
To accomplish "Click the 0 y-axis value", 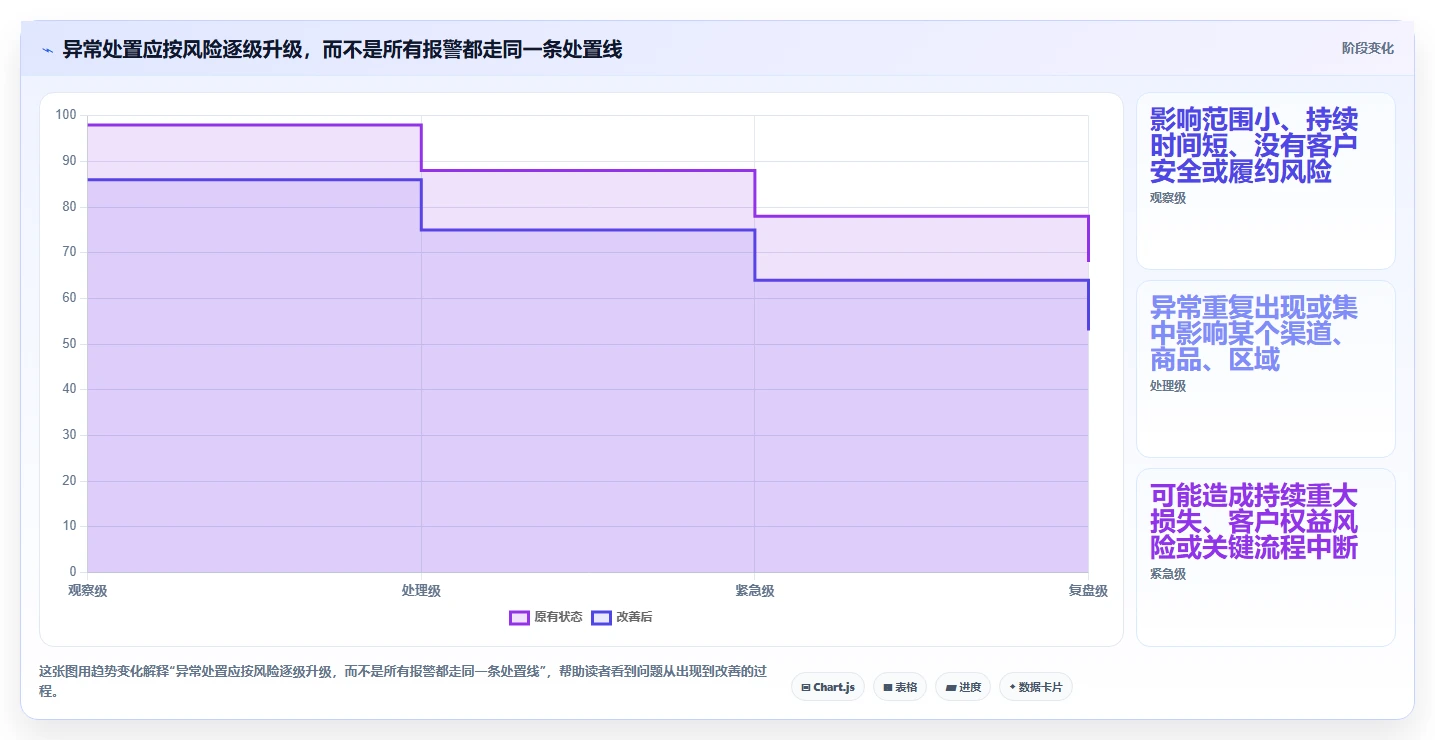I will click(73, 571).
